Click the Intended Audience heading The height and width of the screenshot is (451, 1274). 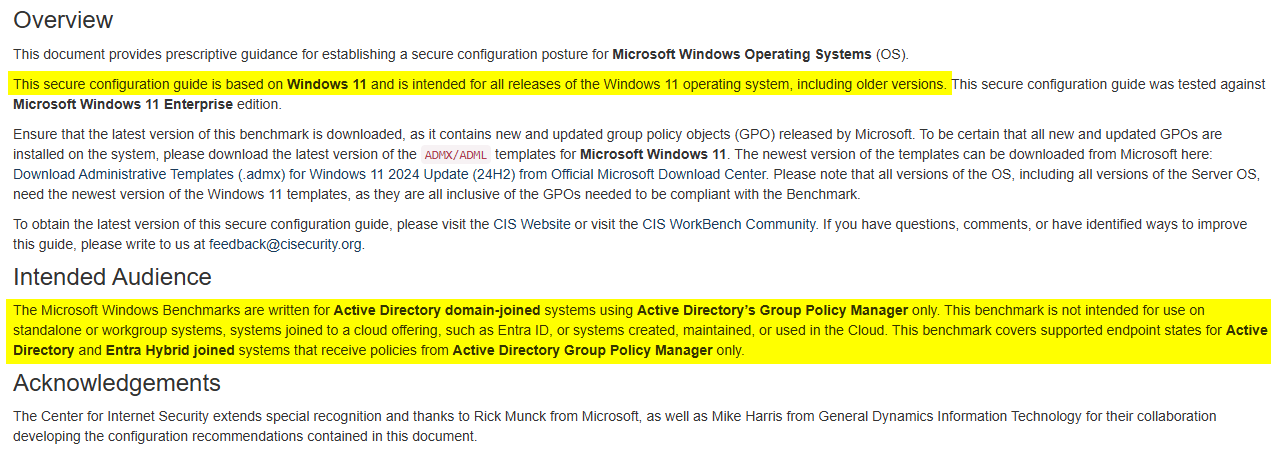[112, 277]
